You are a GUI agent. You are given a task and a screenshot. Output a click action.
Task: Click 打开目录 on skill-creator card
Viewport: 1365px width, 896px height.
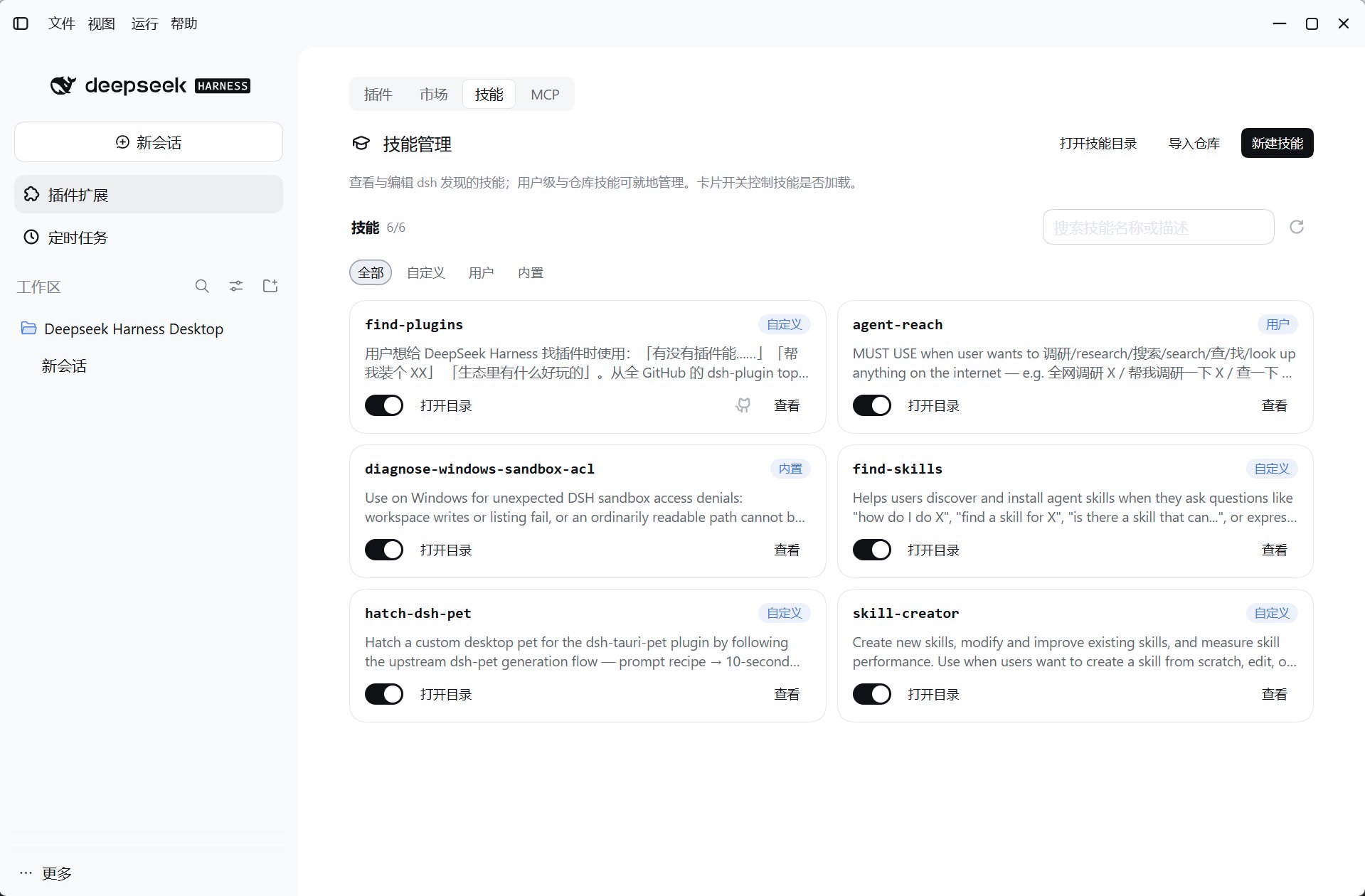pos(933,694)
